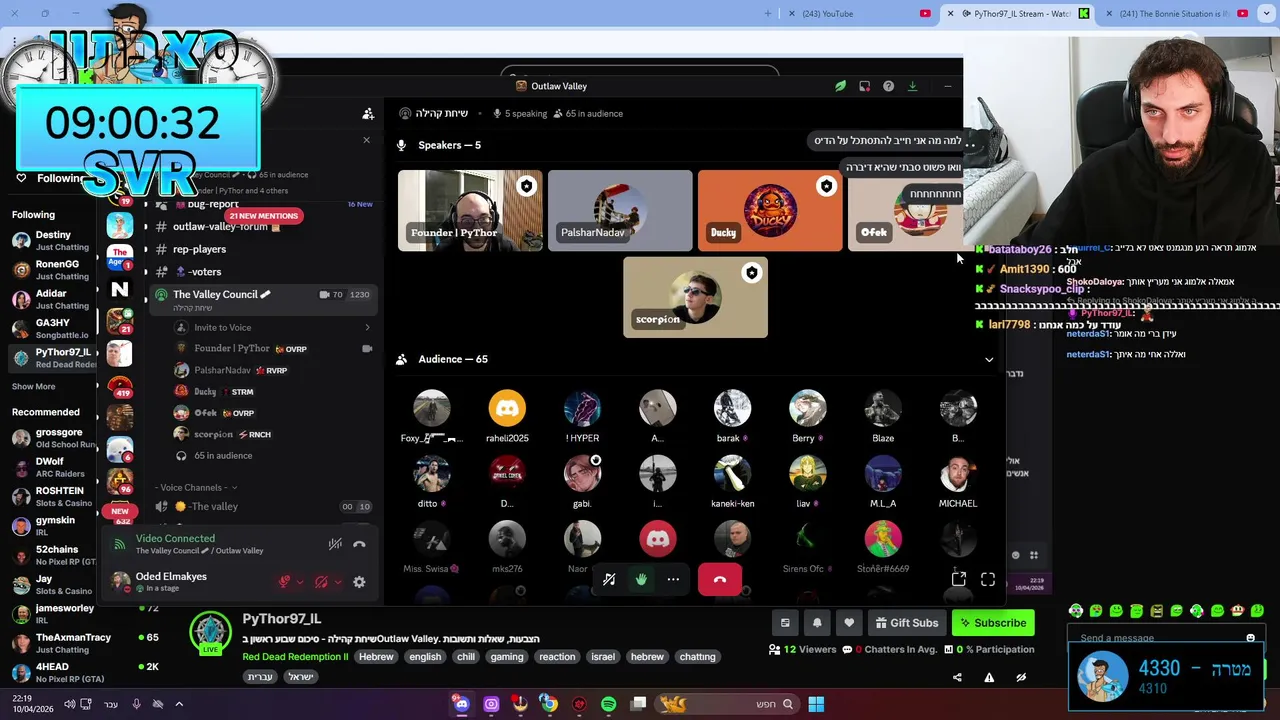Click the green leaf icon in Discord title bar
1280x720 pixels.
(x=840, y=86)
